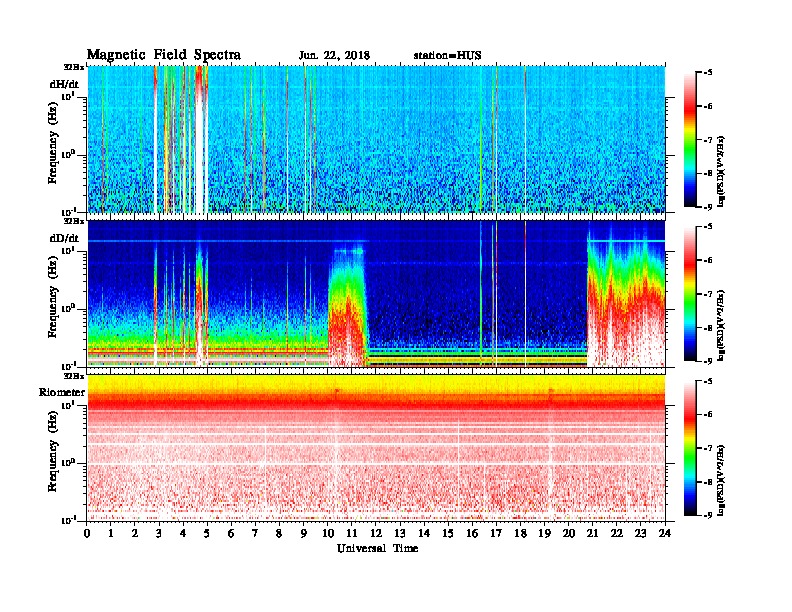Click the hour "19" tick label
792x612 pixels.
tap(544, 533)
